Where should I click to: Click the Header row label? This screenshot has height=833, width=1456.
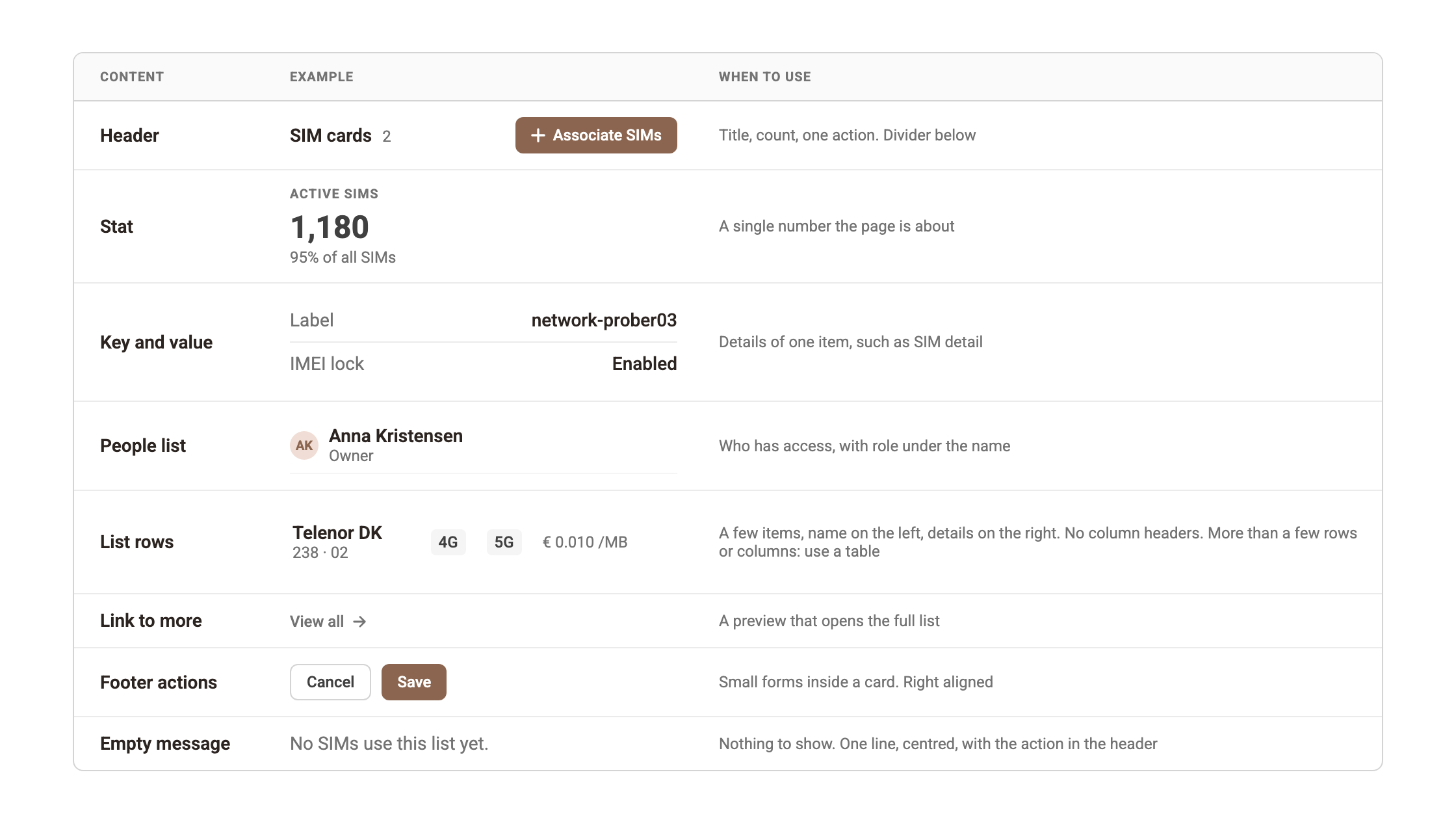[129, 135]
